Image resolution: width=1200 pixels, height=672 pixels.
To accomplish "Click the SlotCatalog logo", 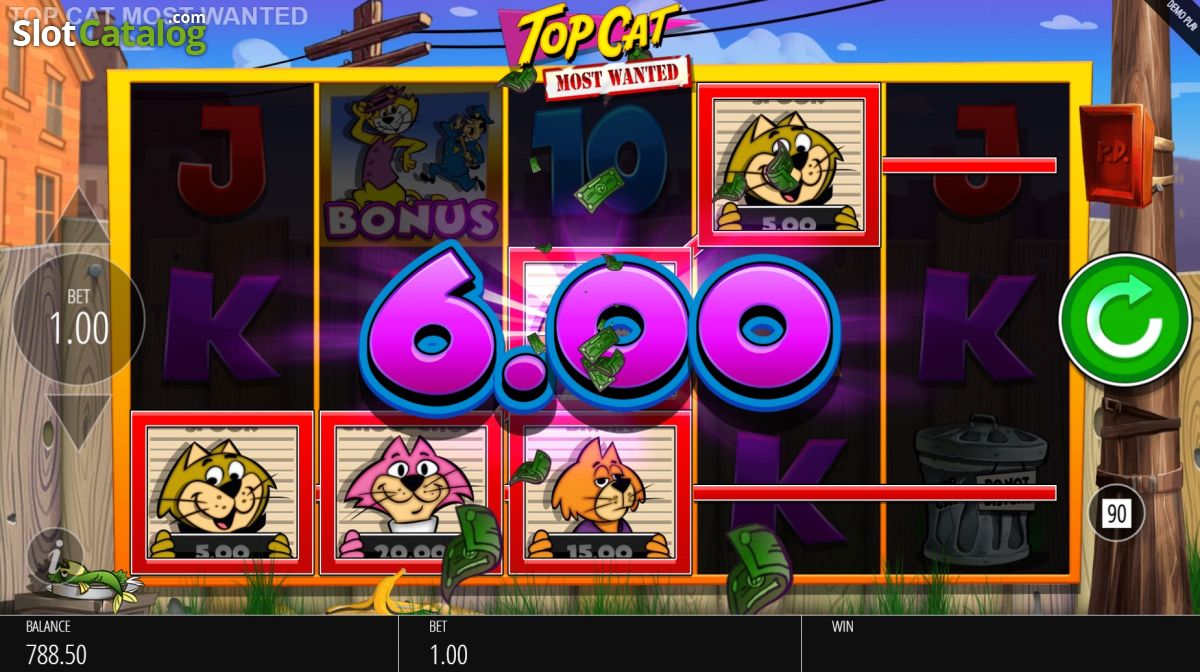I will 108,32.
